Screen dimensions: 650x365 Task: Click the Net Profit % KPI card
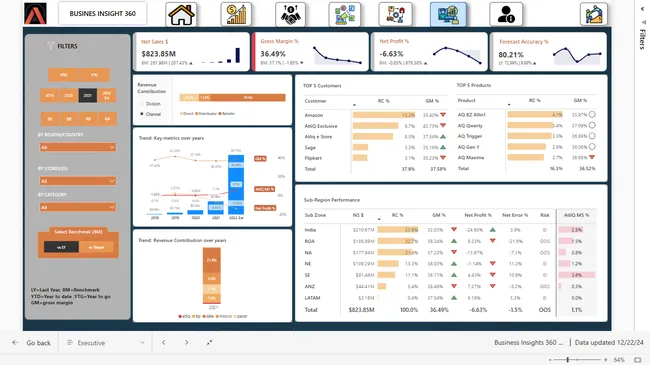pos(429,52)
